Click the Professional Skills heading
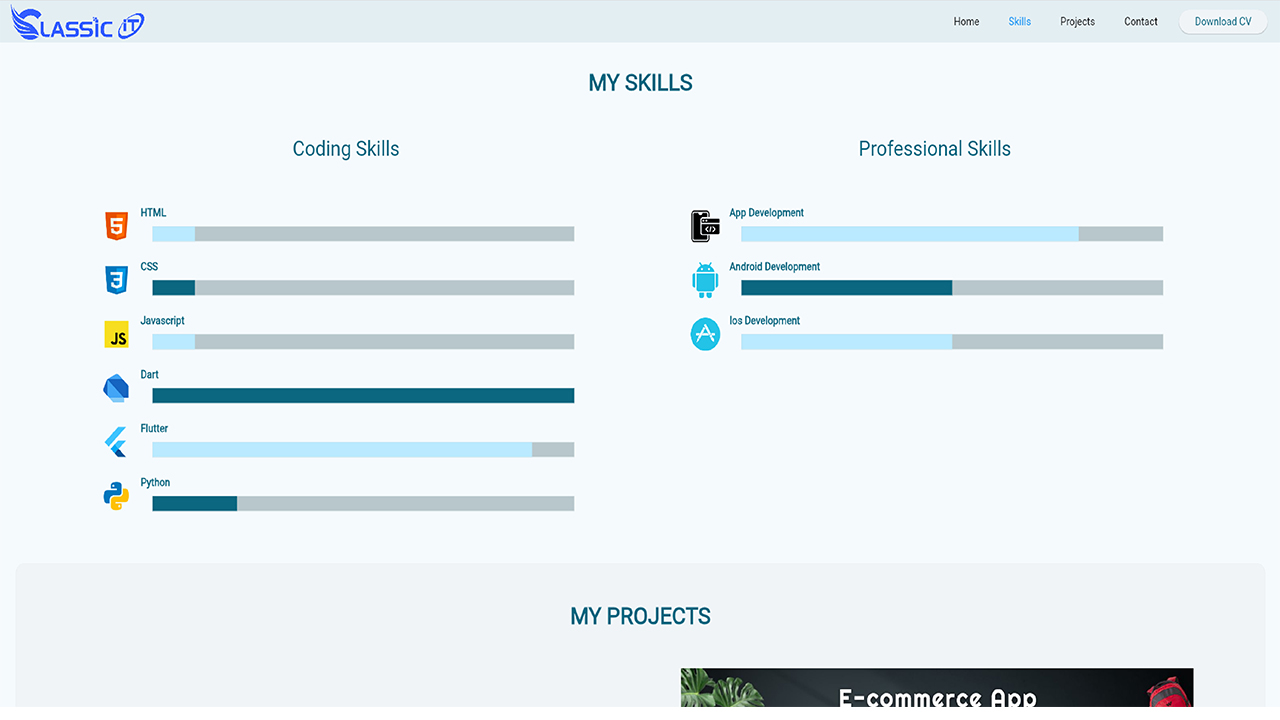 pos(935,149)
